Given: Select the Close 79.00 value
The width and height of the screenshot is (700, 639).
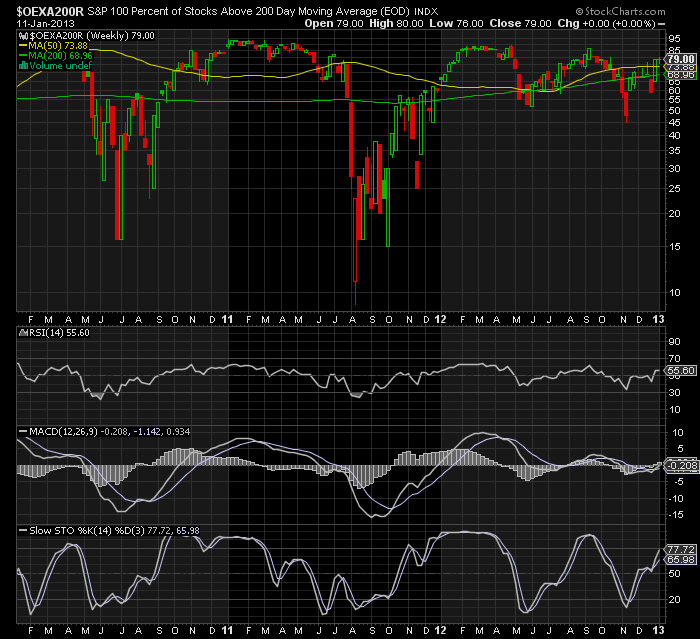Looking at the screenshot, I should pos(520,24).
